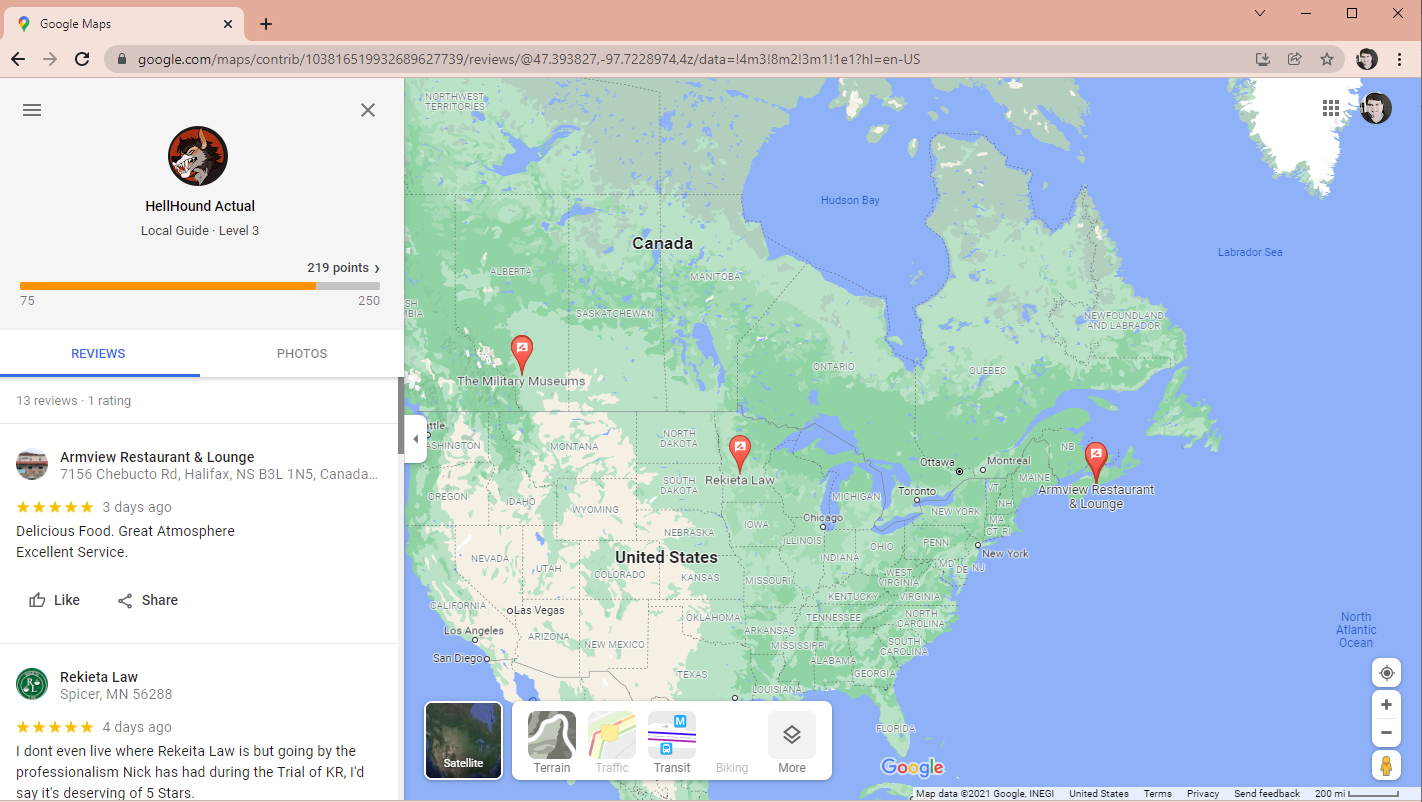The width and height of the screenshot is (1422, 802).
Task: Click HellHound Actual profile avatar
Action: pyautogui.click(x=198, y=156)
